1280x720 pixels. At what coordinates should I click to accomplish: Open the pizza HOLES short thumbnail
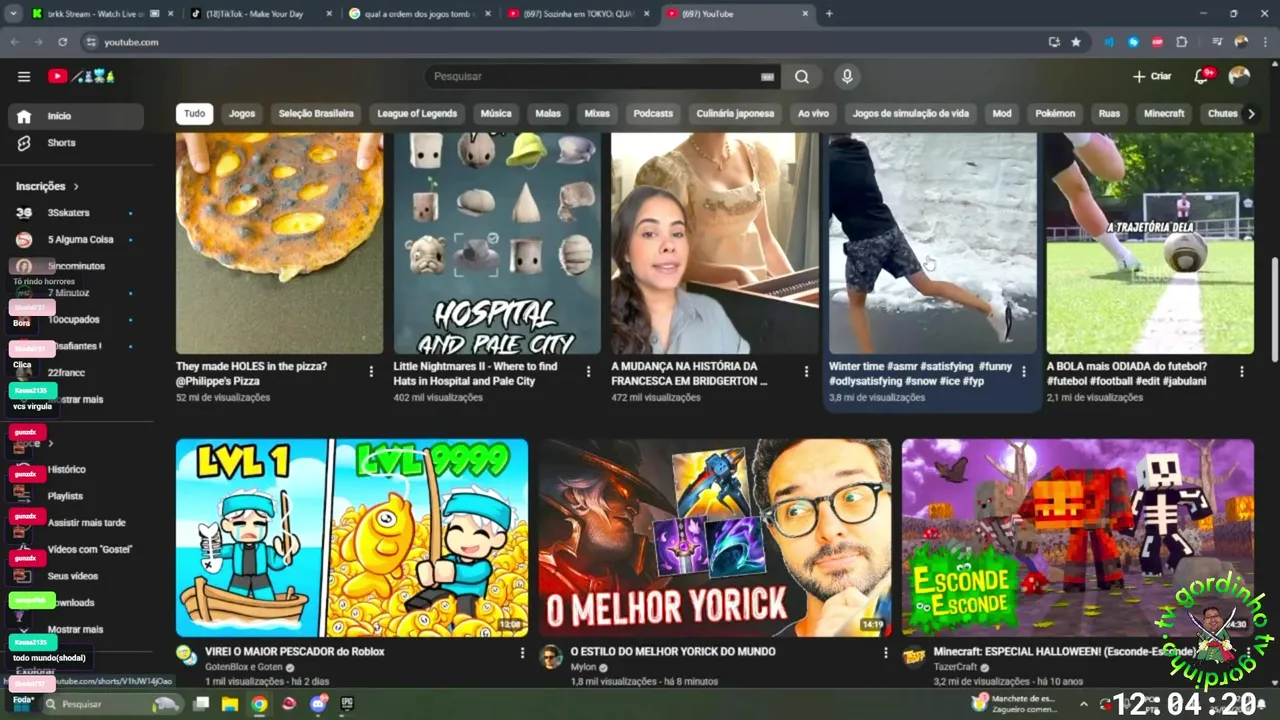coord(279,243)
